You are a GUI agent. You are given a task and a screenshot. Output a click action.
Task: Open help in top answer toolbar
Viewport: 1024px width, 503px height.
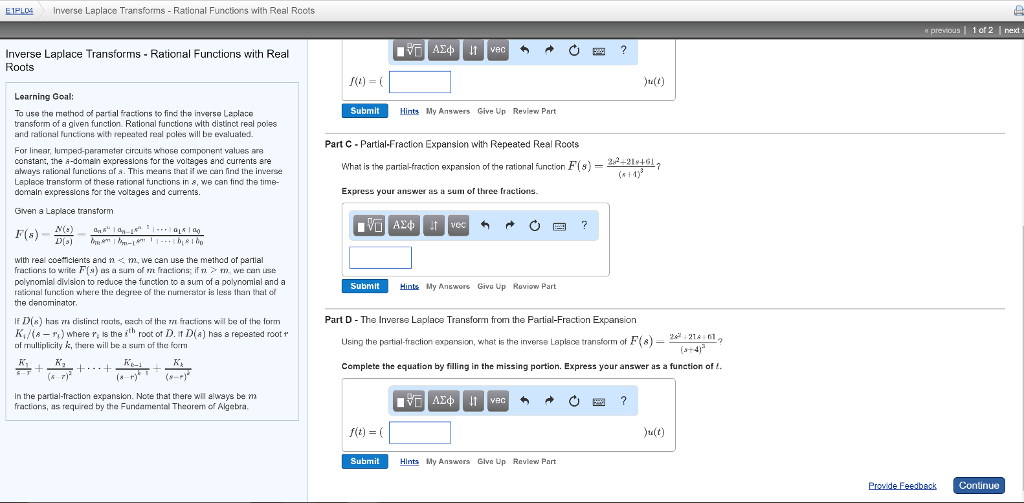624,50
